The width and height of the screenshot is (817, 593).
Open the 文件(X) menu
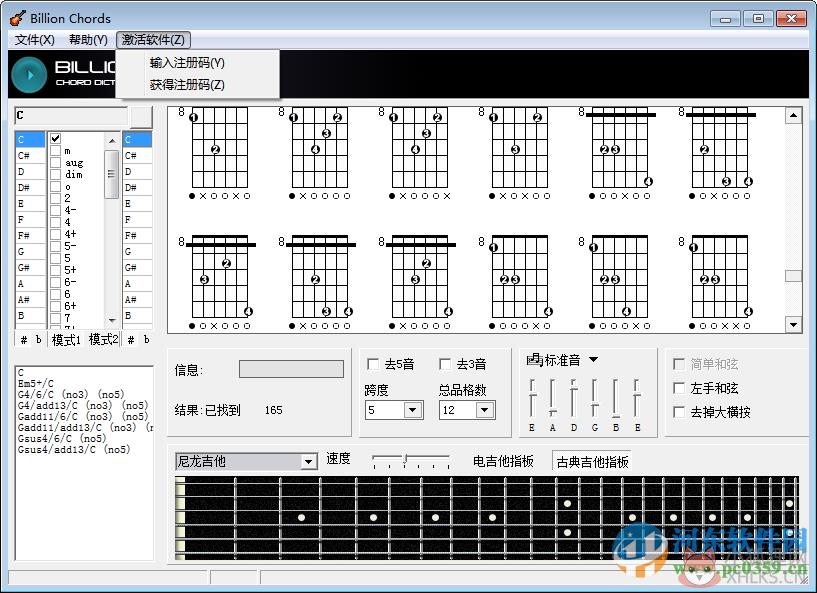pyautogui.click(x=34, y=40)
